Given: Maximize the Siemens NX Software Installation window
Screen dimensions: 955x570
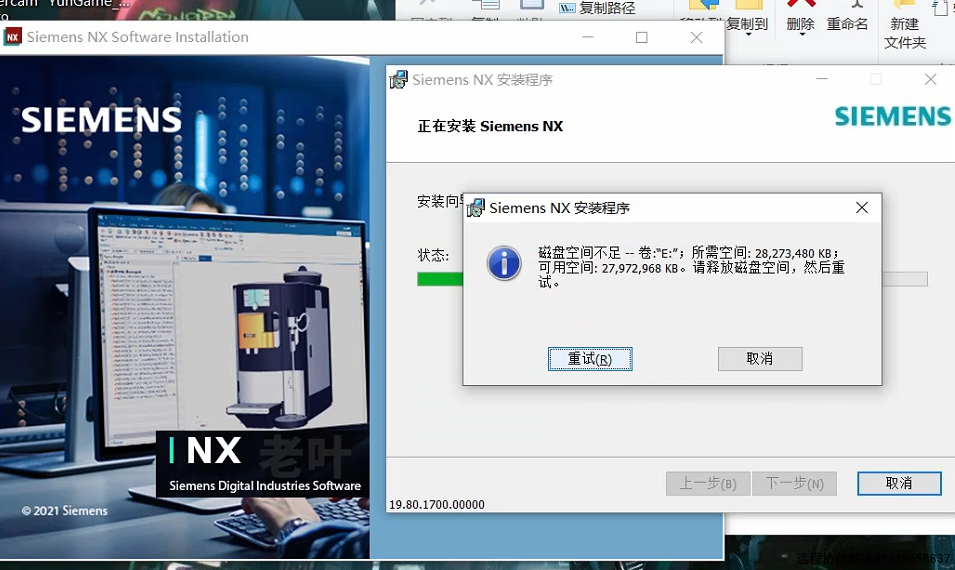Looking at the screenshot, I should click(641, 37).
